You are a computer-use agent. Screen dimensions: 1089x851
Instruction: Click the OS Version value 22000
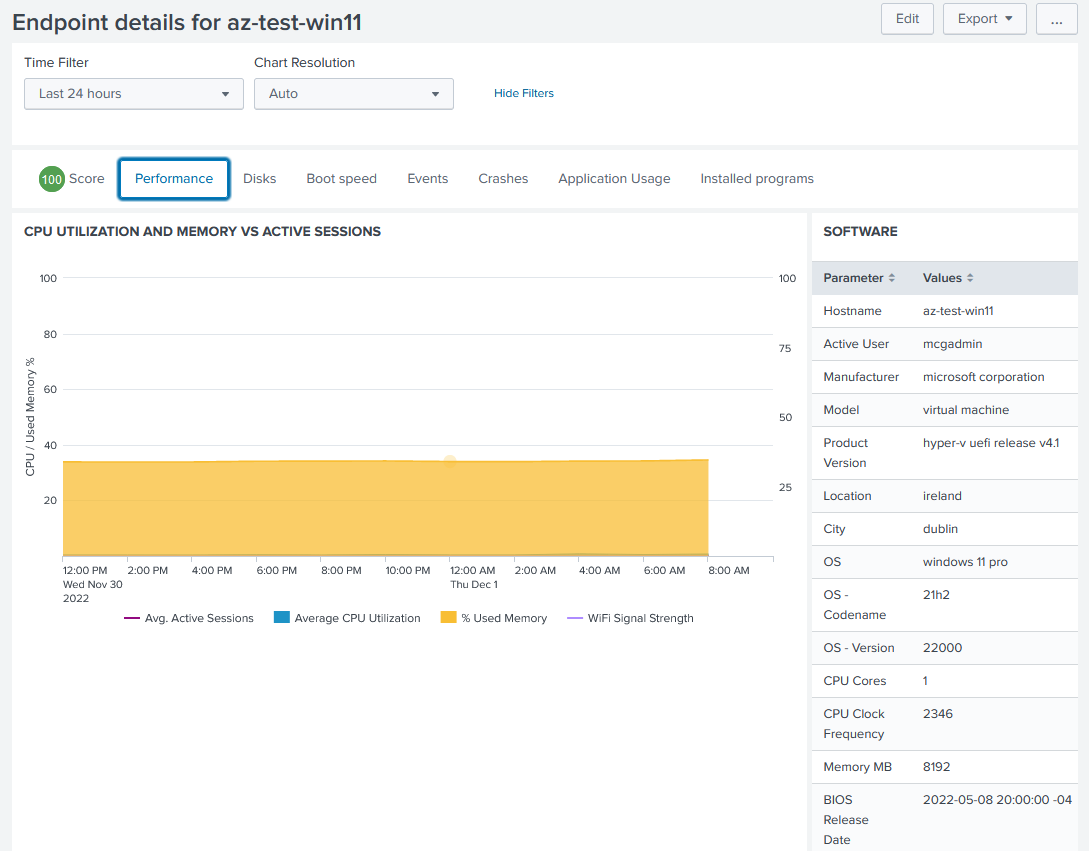(x=942, y=648)
